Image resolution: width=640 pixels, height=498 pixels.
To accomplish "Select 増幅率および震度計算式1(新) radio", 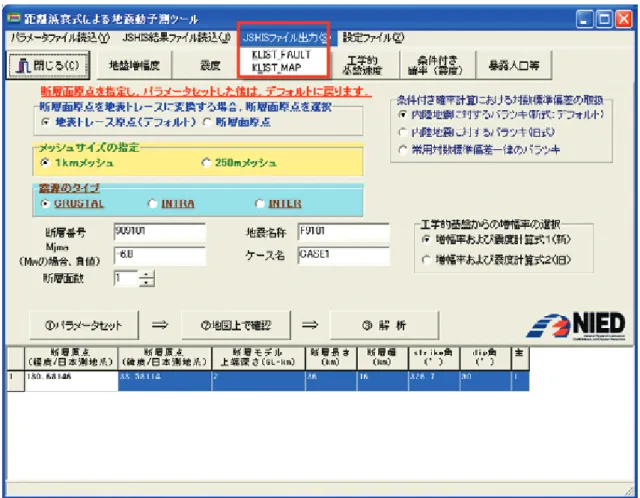I will pyautogui.click(x=426, y=239).
